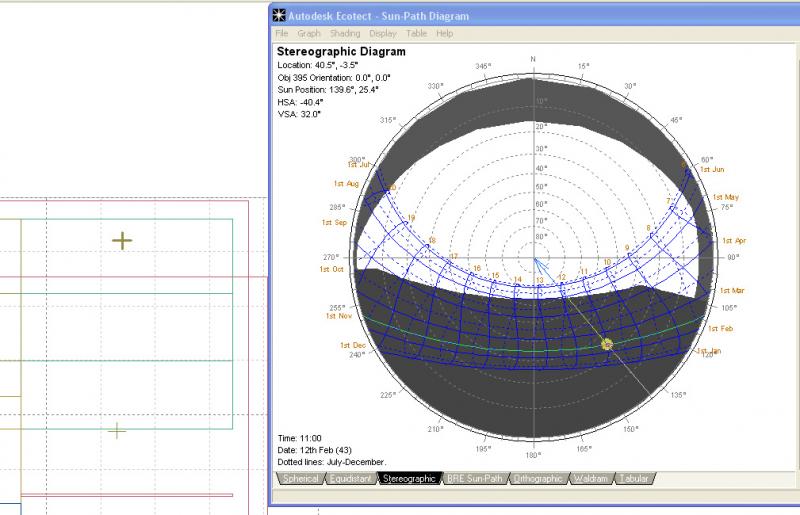Open the Shading menu
Viewport: 800px width, 515px height.
345,33
